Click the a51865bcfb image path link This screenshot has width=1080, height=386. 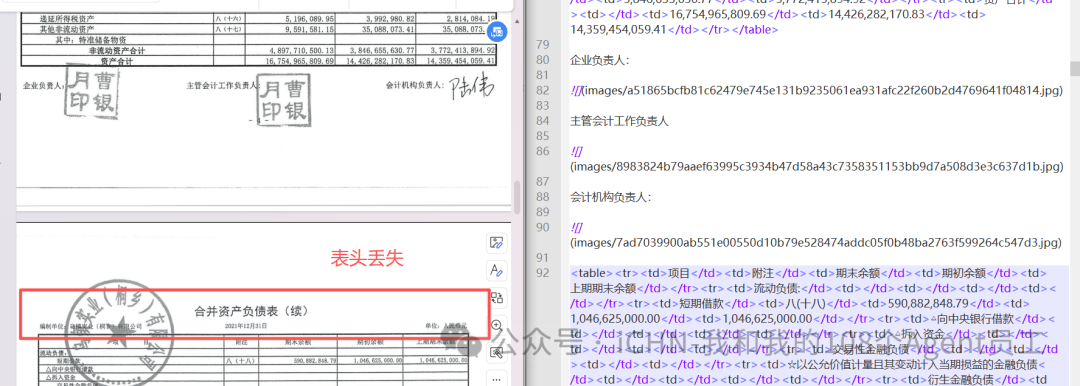pos(816,90)
